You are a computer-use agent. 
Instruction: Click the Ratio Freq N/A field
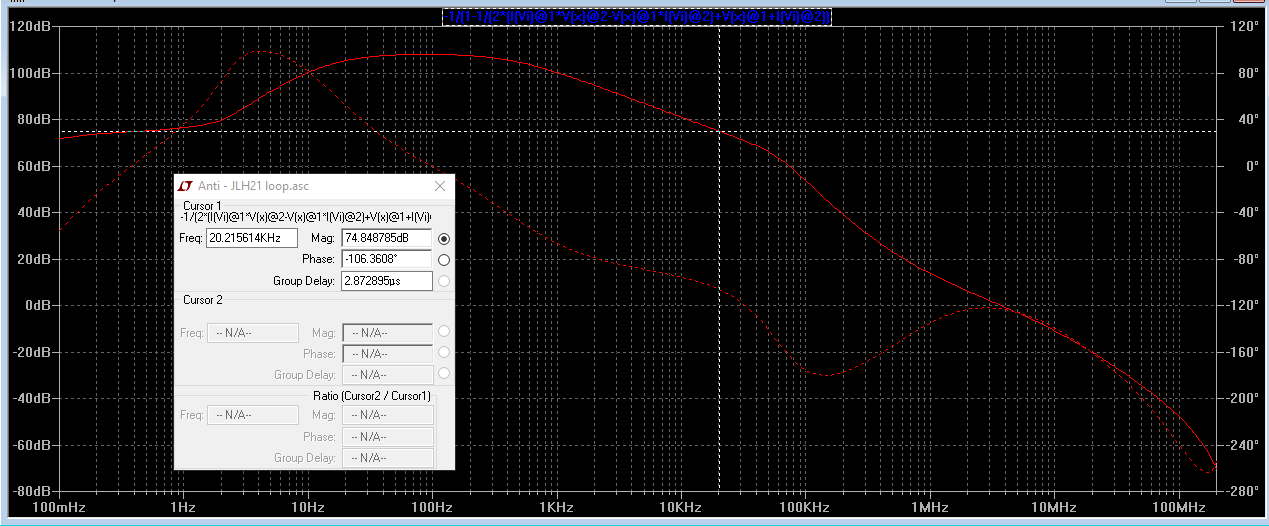(x=252, y=415)
